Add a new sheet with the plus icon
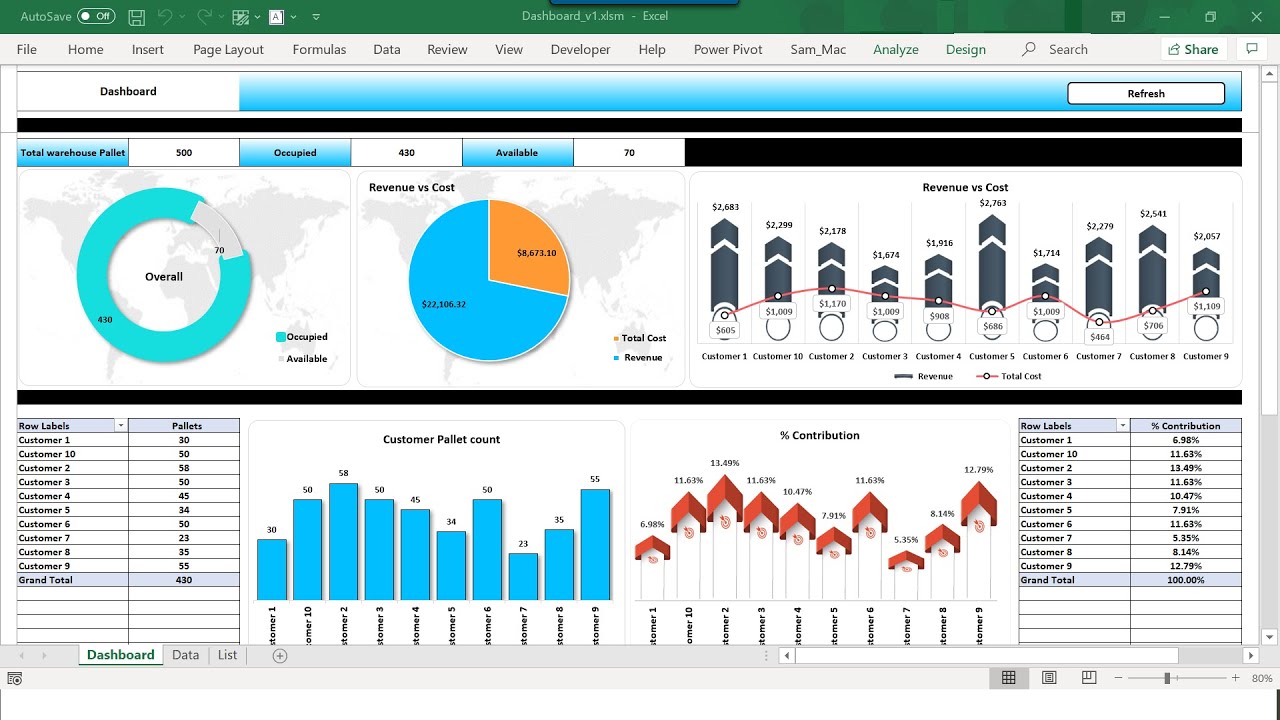 point(280,656)
